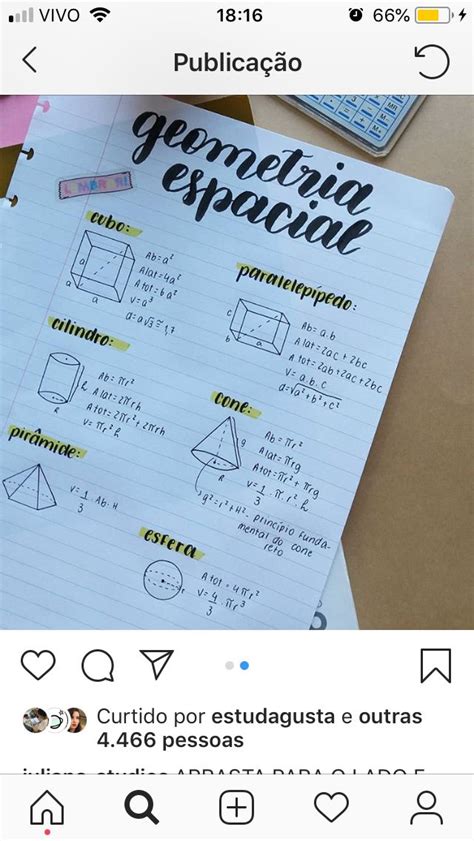The width and height of the screenshot is (474, 841).
Task: Select the blue second carousel dot
Action: tap(245, 666)
